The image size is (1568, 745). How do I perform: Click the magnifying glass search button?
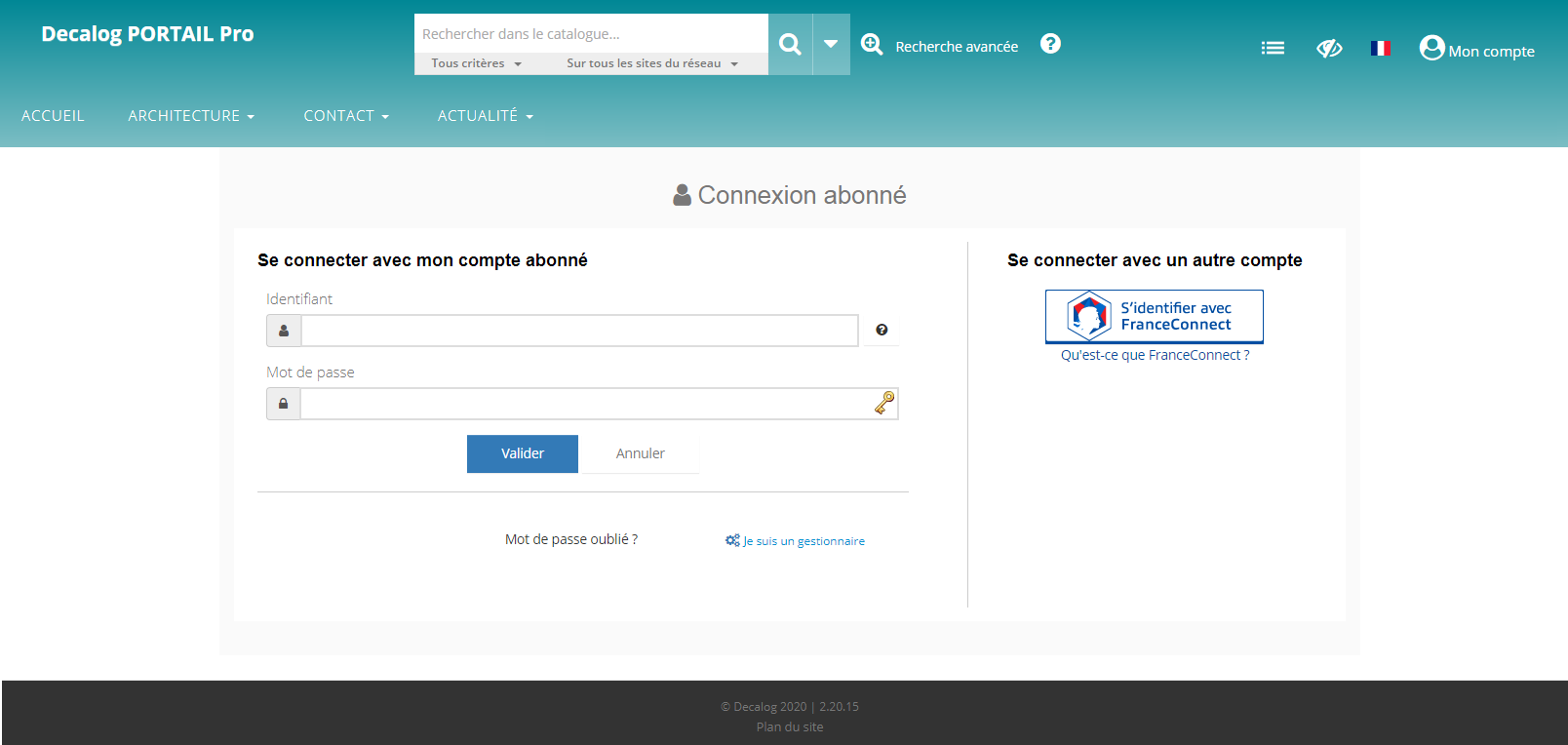click(790, 44)
